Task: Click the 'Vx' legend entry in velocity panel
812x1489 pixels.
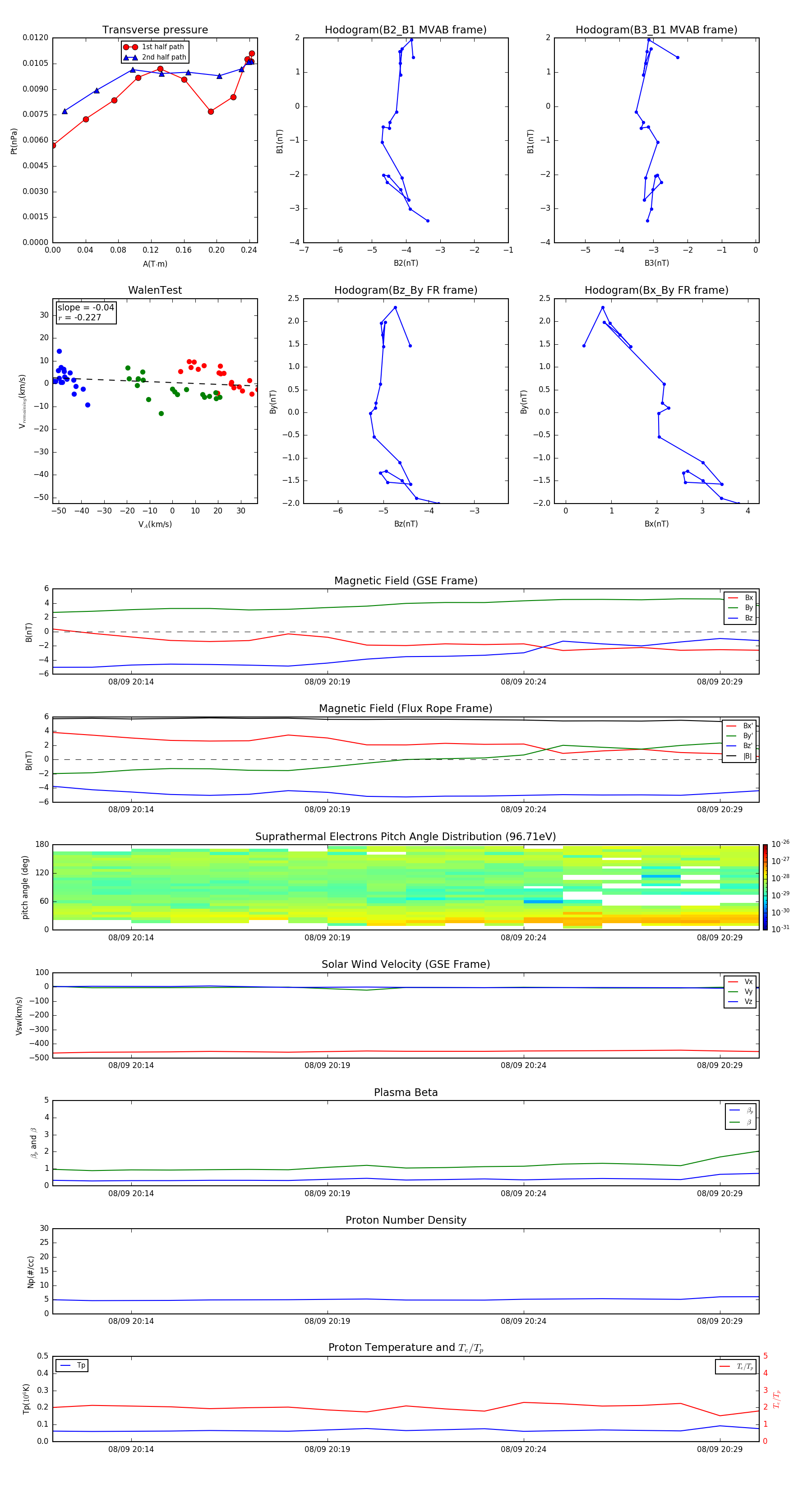Action: click(740, 981)
